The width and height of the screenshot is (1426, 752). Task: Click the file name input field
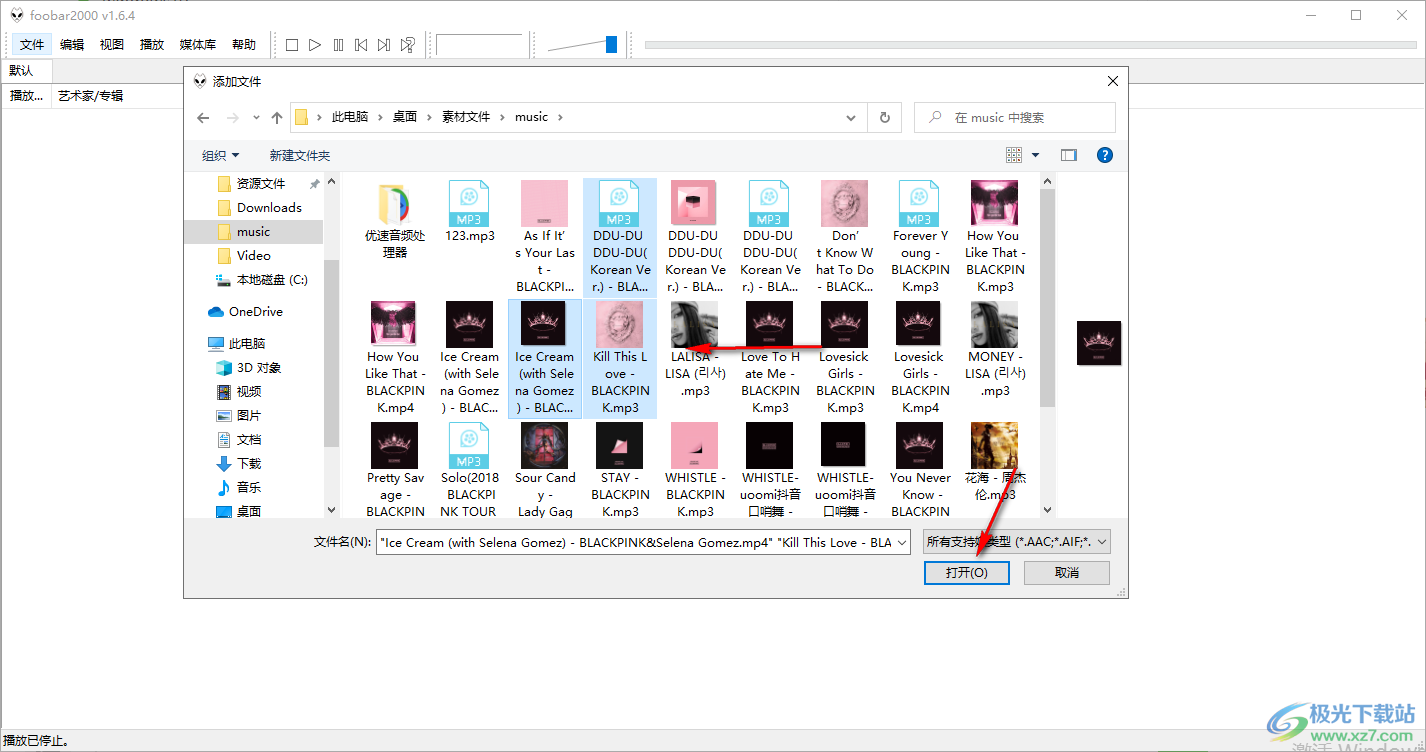coord(634,542)
